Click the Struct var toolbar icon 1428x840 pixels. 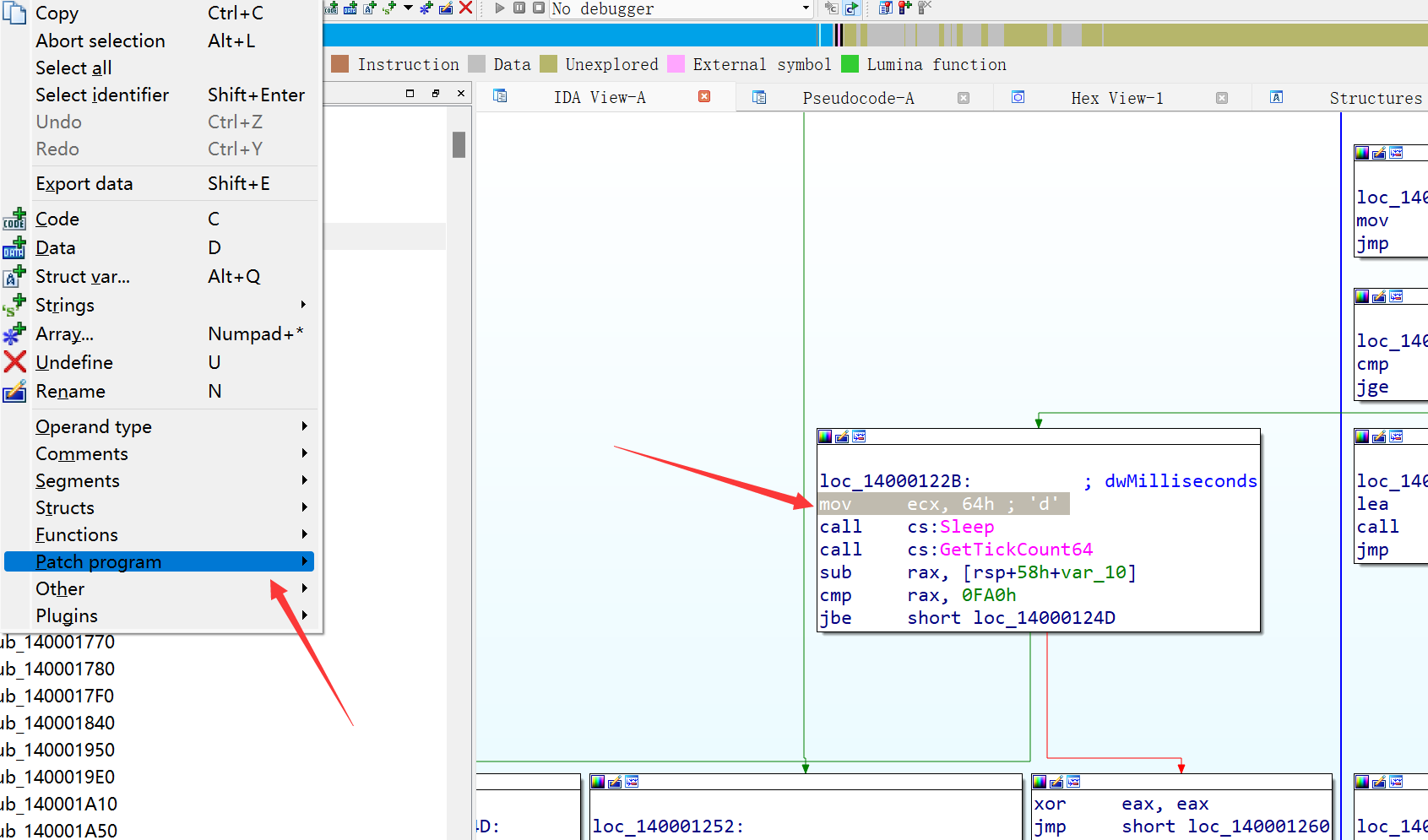point(369,8)
